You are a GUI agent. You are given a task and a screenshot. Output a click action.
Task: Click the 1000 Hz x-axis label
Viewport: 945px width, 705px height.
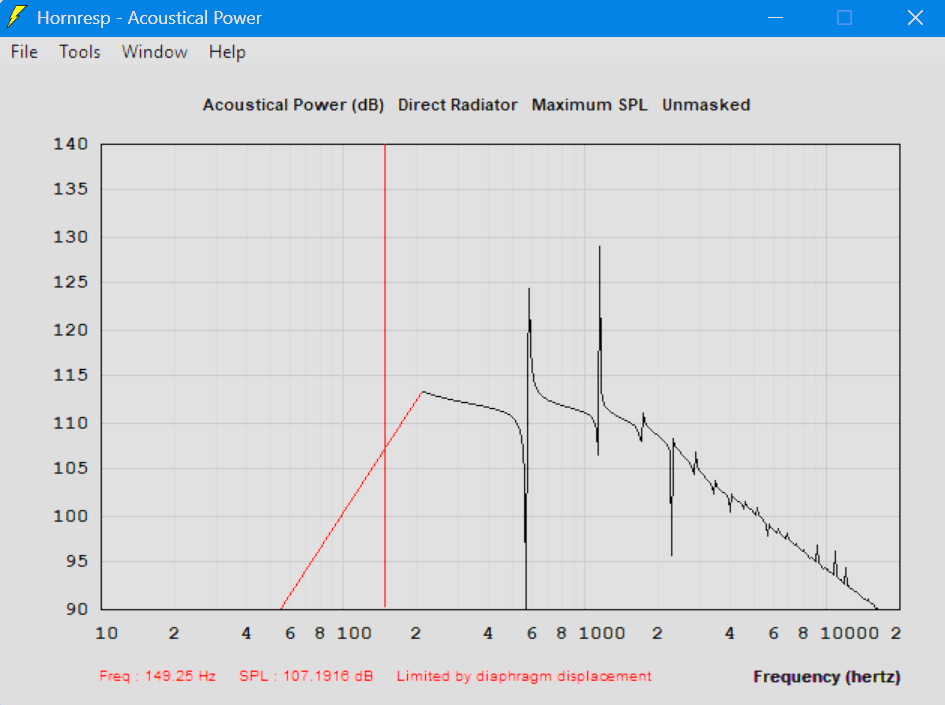602,633
